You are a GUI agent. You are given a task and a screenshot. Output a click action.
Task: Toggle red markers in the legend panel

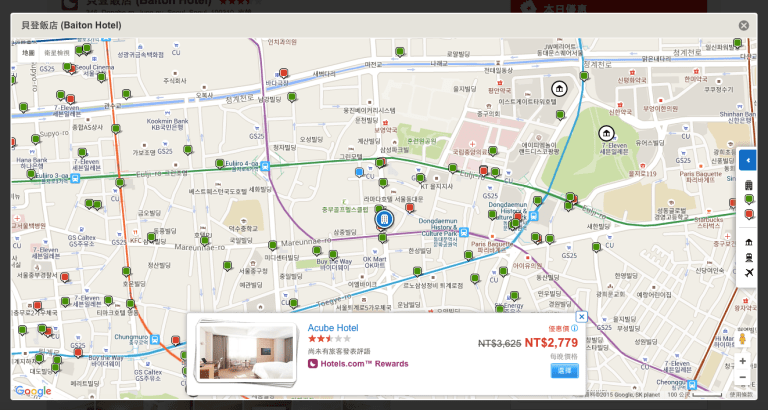pos(748,215)
